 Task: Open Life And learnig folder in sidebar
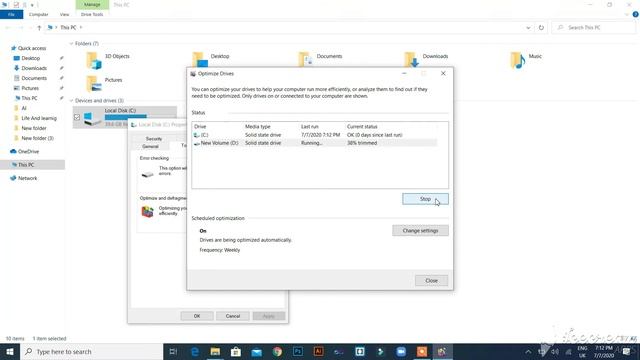(x=39, y=118)
